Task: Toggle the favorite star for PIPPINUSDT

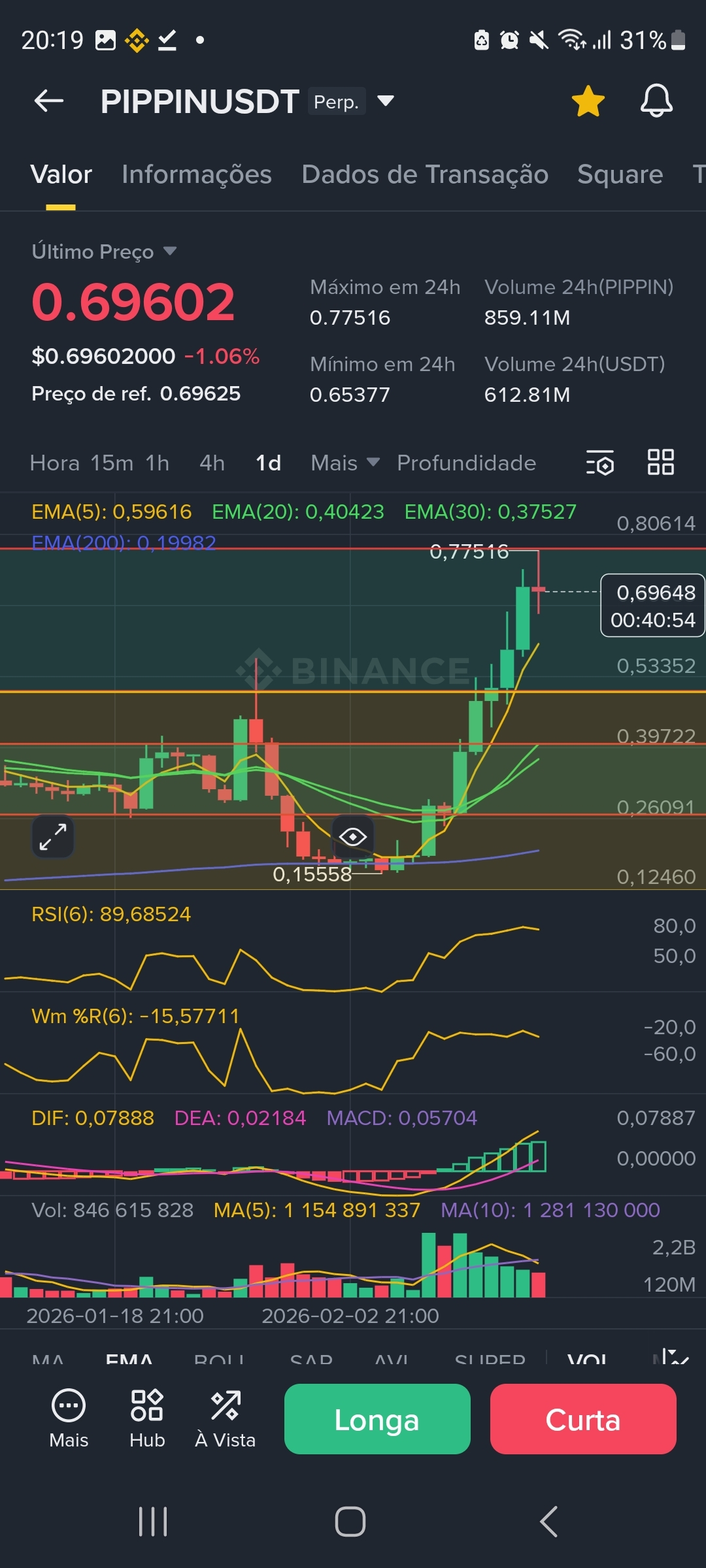Action: [588, 101]
